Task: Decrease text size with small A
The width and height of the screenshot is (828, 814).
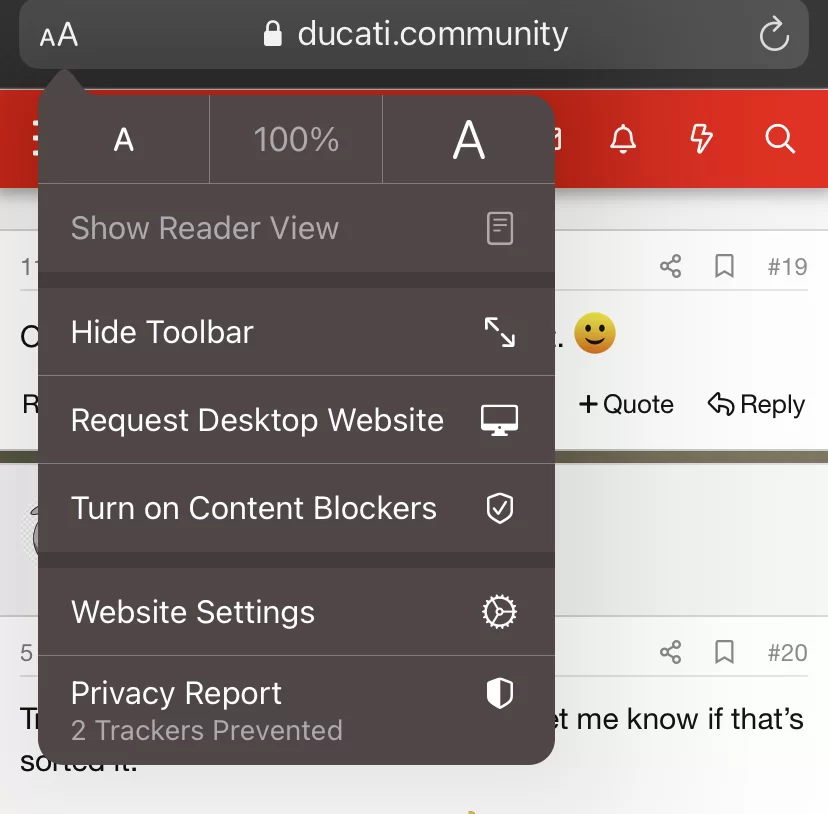Action: point(124,140)
